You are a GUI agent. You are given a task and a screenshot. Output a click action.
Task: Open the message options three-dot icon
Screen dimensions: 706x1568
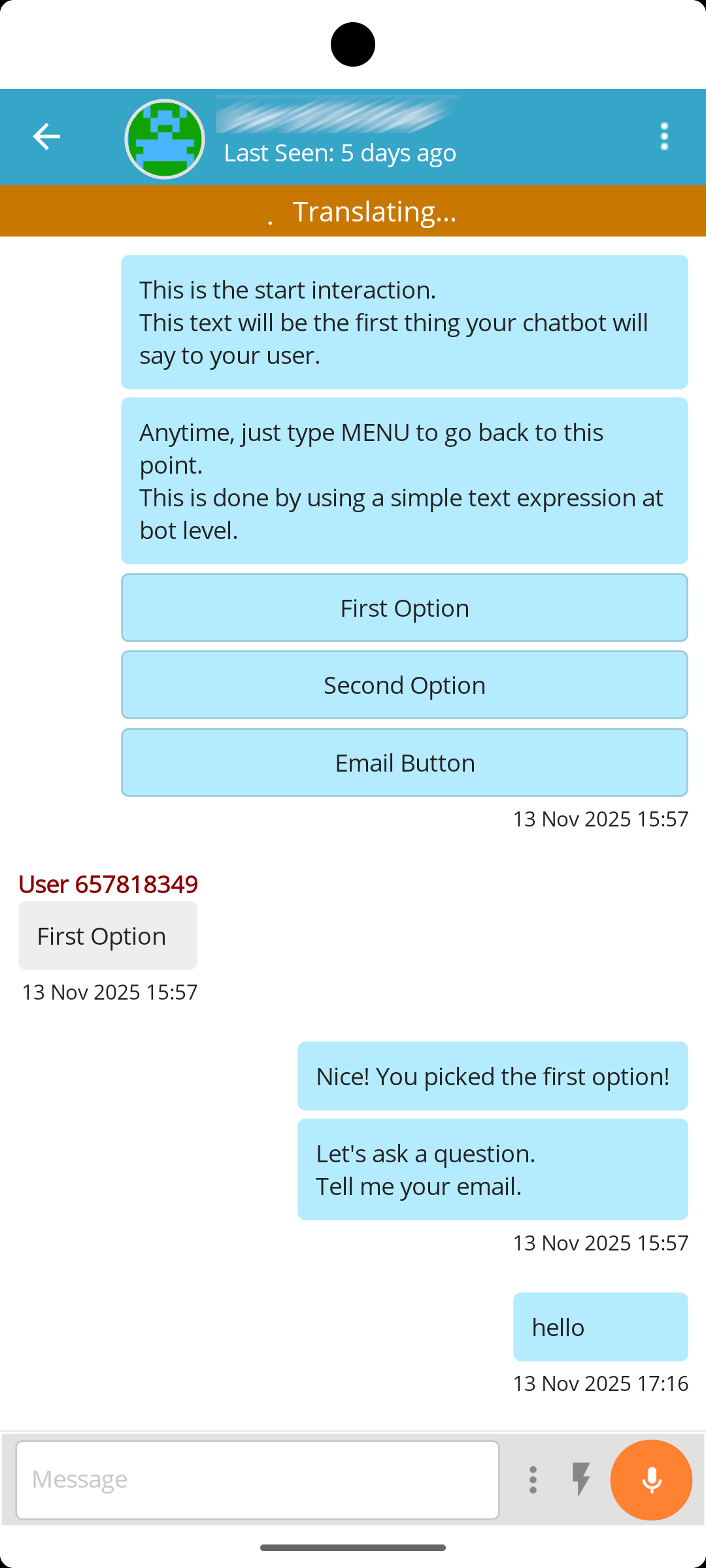533,1480
